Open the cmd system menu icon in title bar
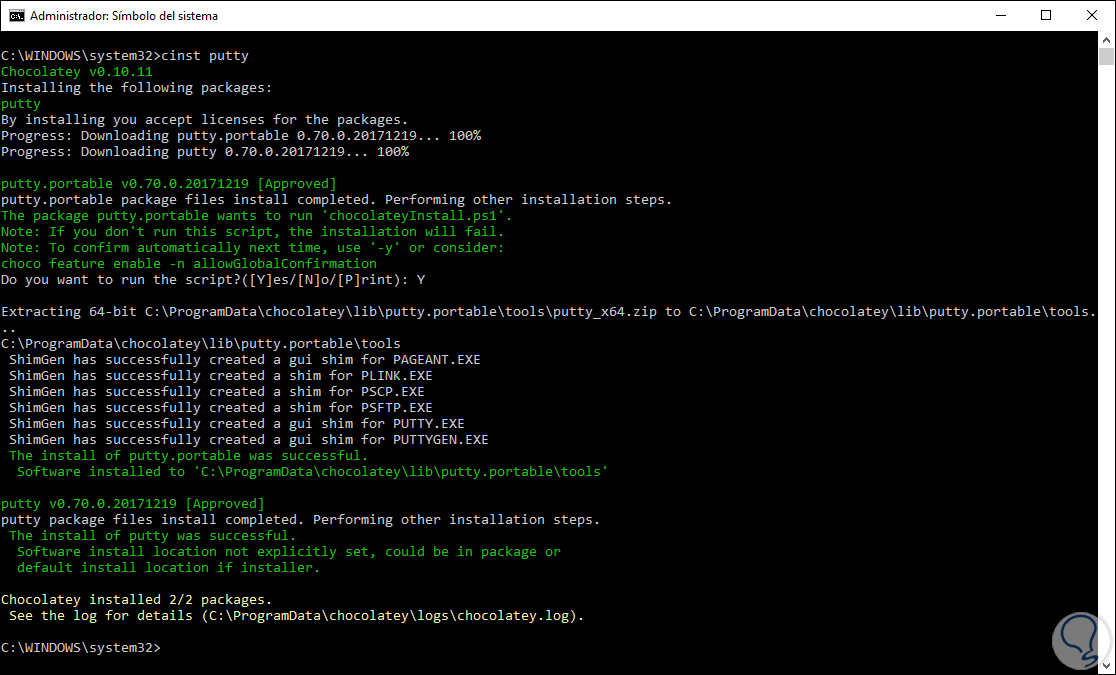 (16, 16)
